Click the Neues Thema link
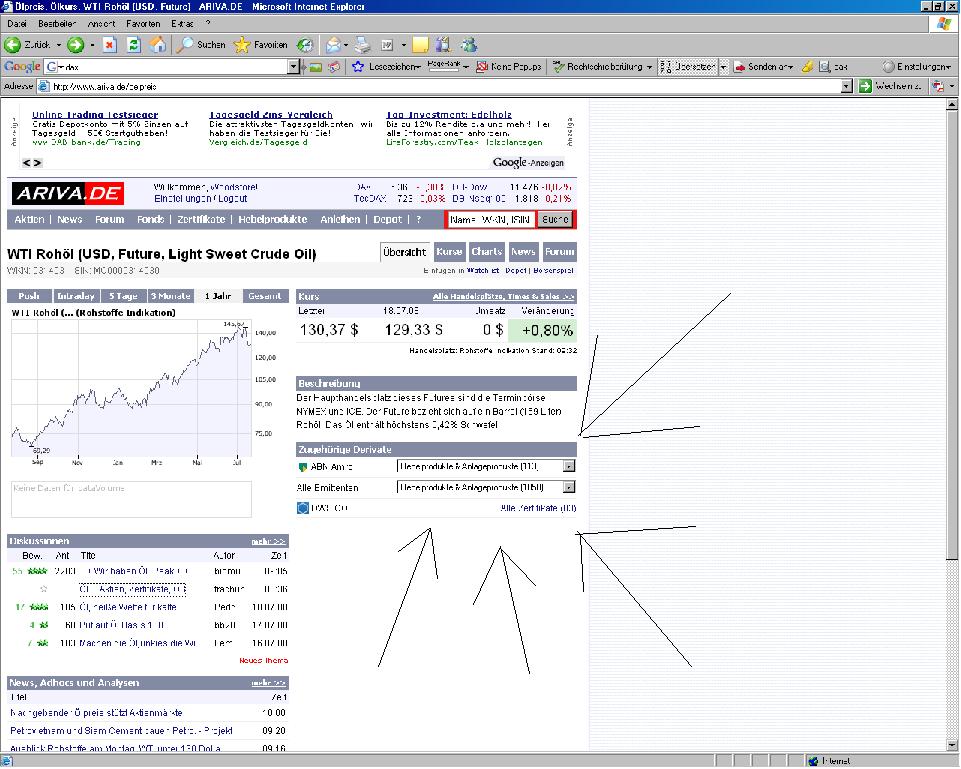Screen dimensions: 961x769 (264, 661)
